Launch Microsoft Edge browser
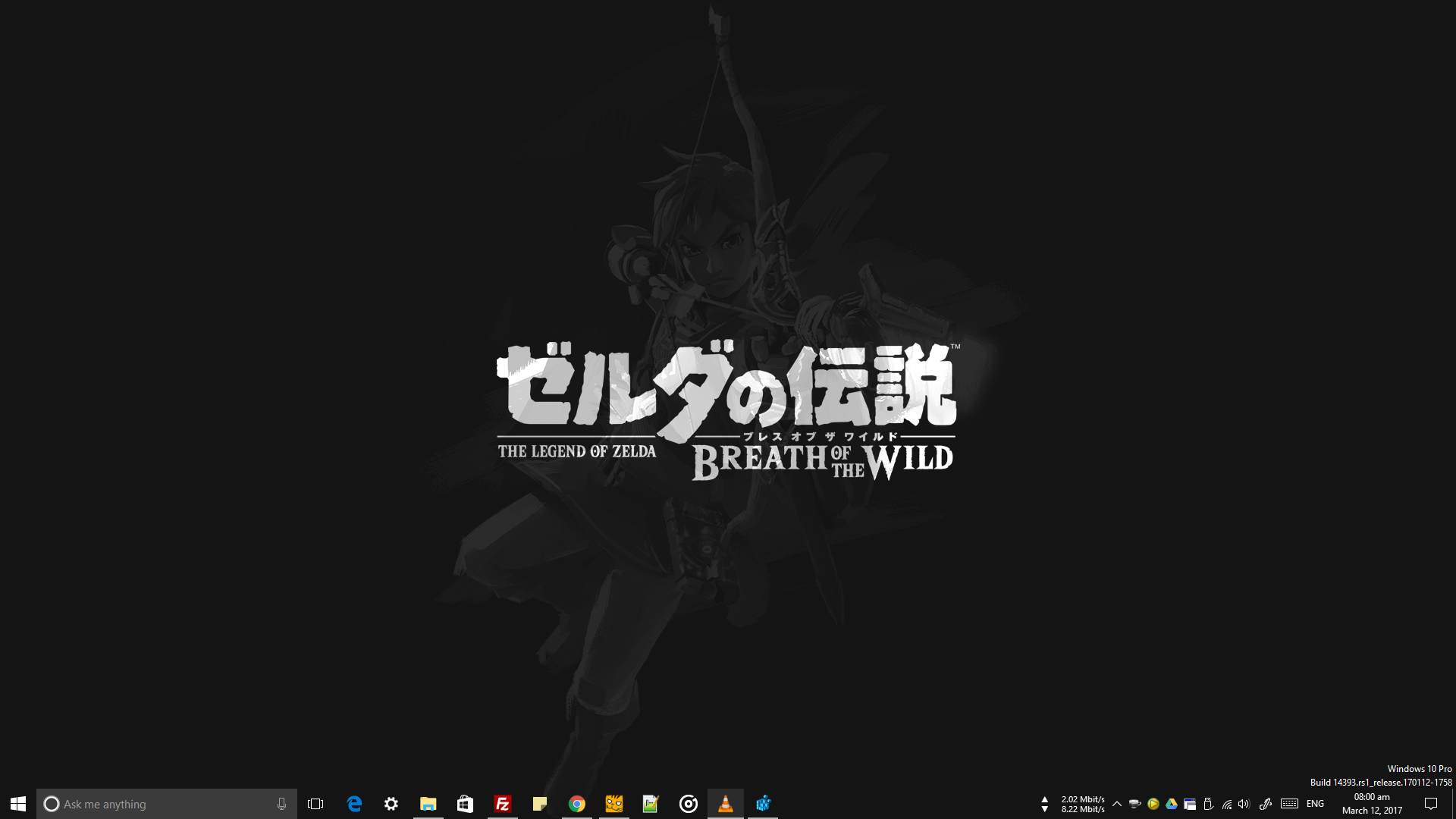The width and height of the screenshot is (1456, 819). point(354,804)
